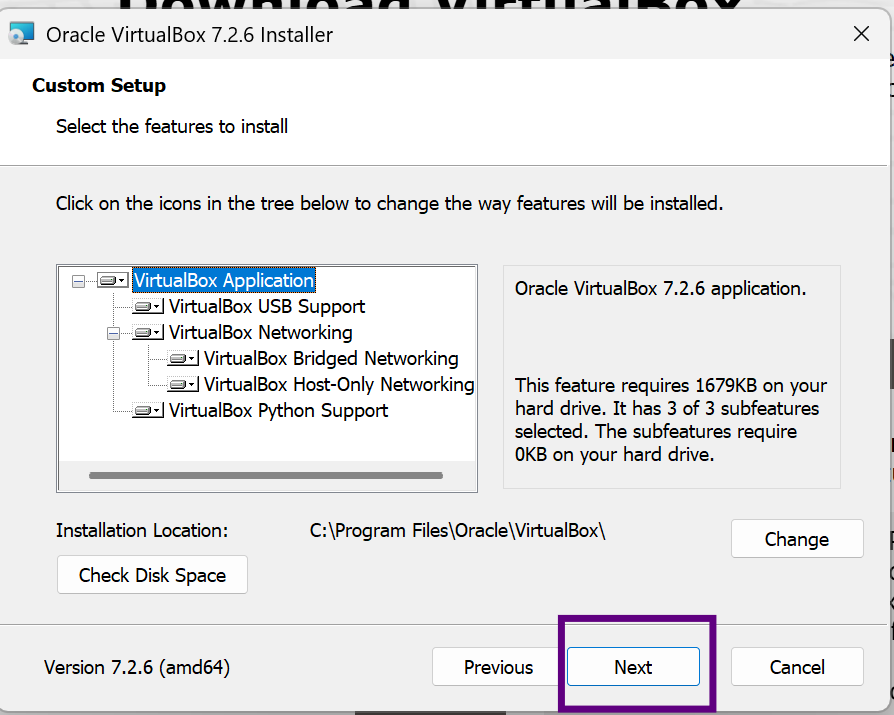894x715 pixels.
Task: Cancel the VirtualBox installation
Action: click(x=797, y=667)
